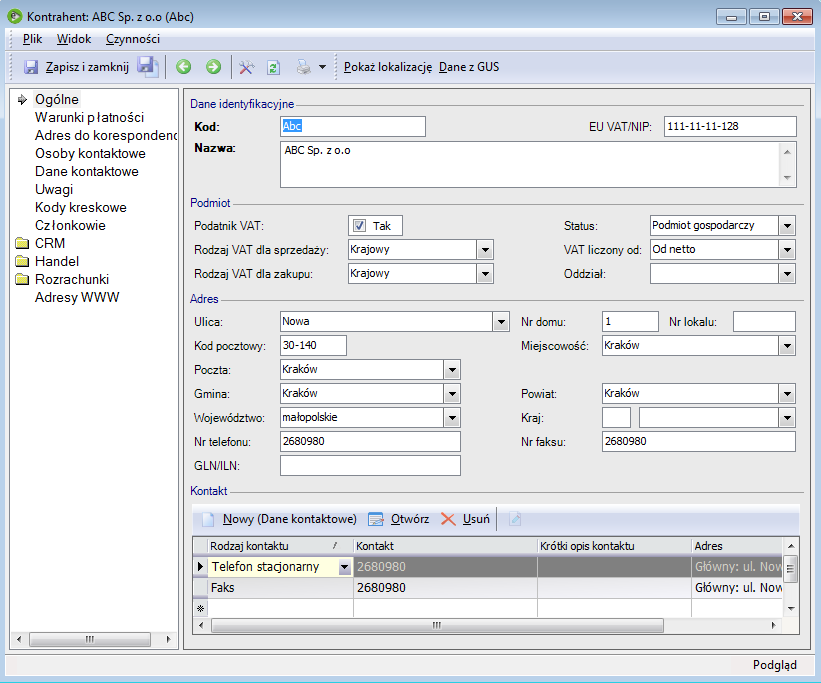The image size is (821, 683).
Task: Open the Widok menu
Action: coord(74,39)
